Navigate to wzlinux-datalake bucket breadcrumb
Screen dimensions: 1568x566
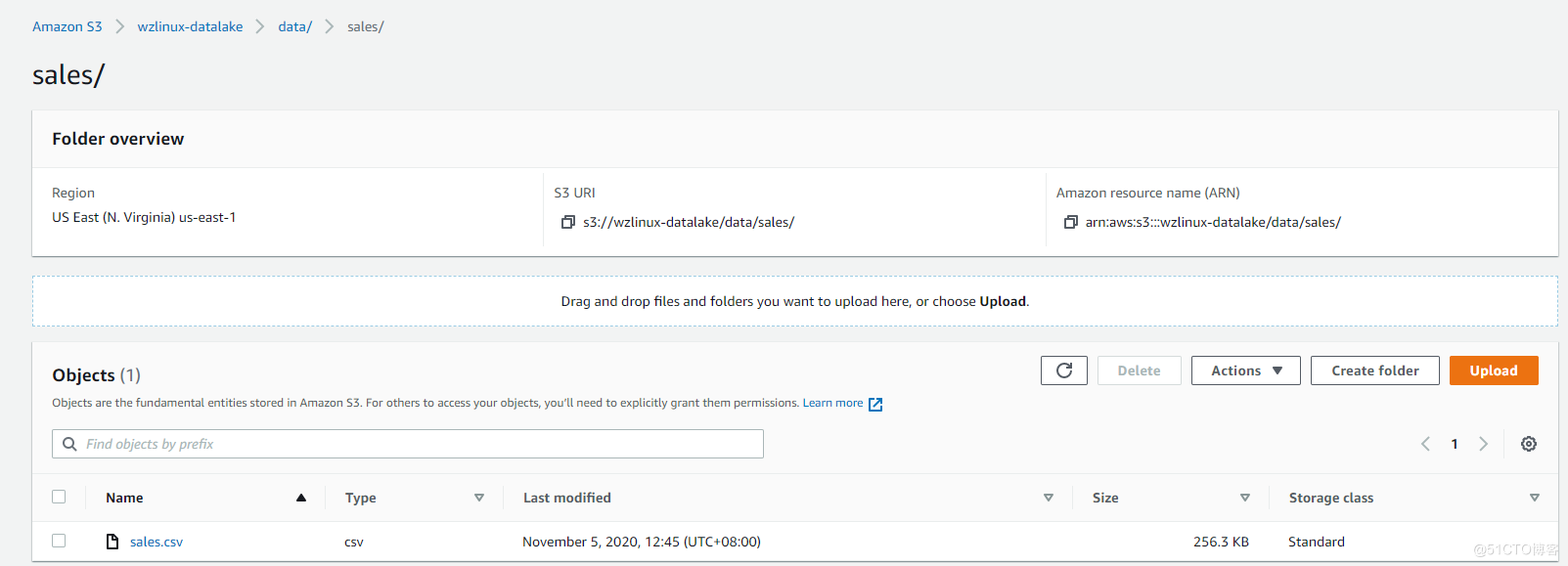190,26
